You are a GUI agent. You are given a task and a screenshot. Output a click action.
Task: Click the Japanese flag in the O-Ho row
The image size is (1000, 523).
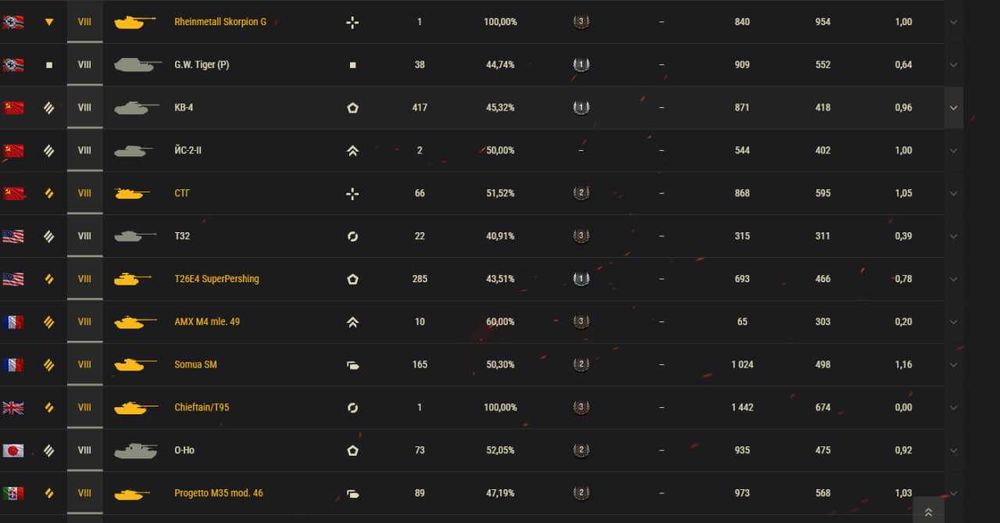(x=13, y=451)
